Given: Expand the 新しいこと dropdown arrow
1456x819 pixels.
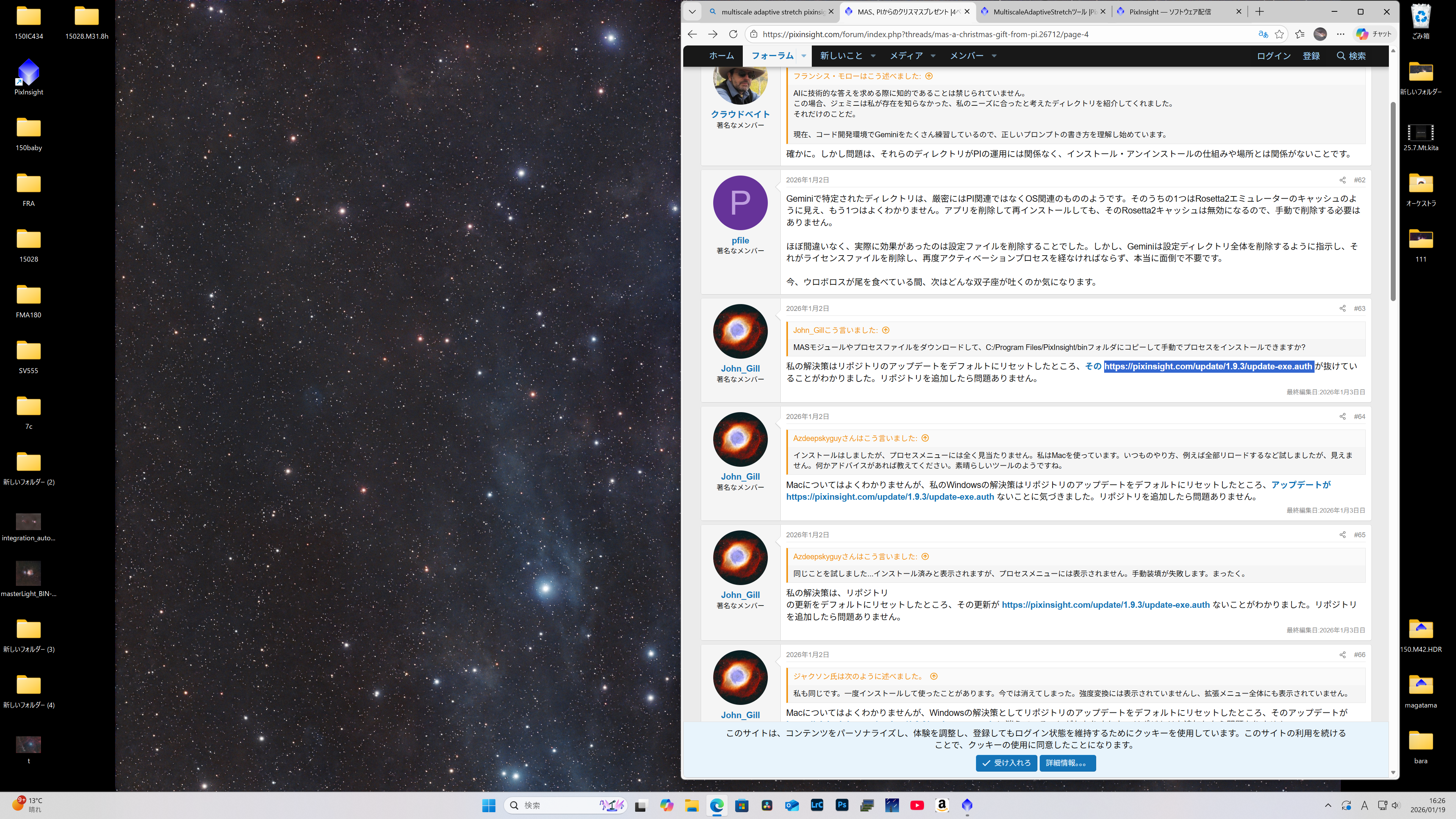Looking at the screenshot, I should tap(873, 55).
